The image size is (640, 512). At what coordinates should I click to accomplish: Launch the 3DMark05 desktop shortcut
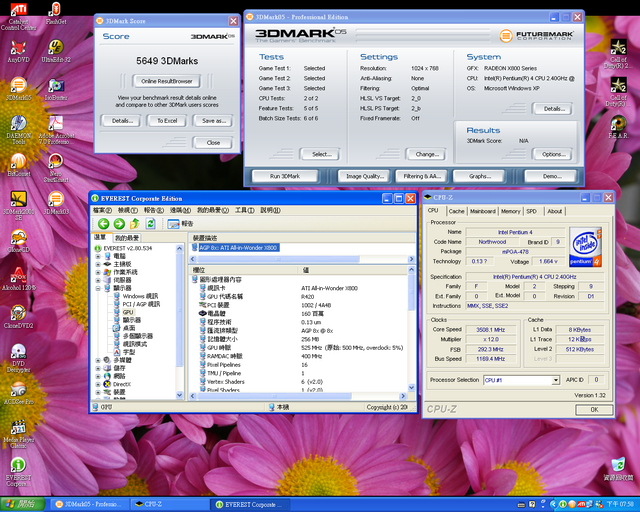click(18, 89)
